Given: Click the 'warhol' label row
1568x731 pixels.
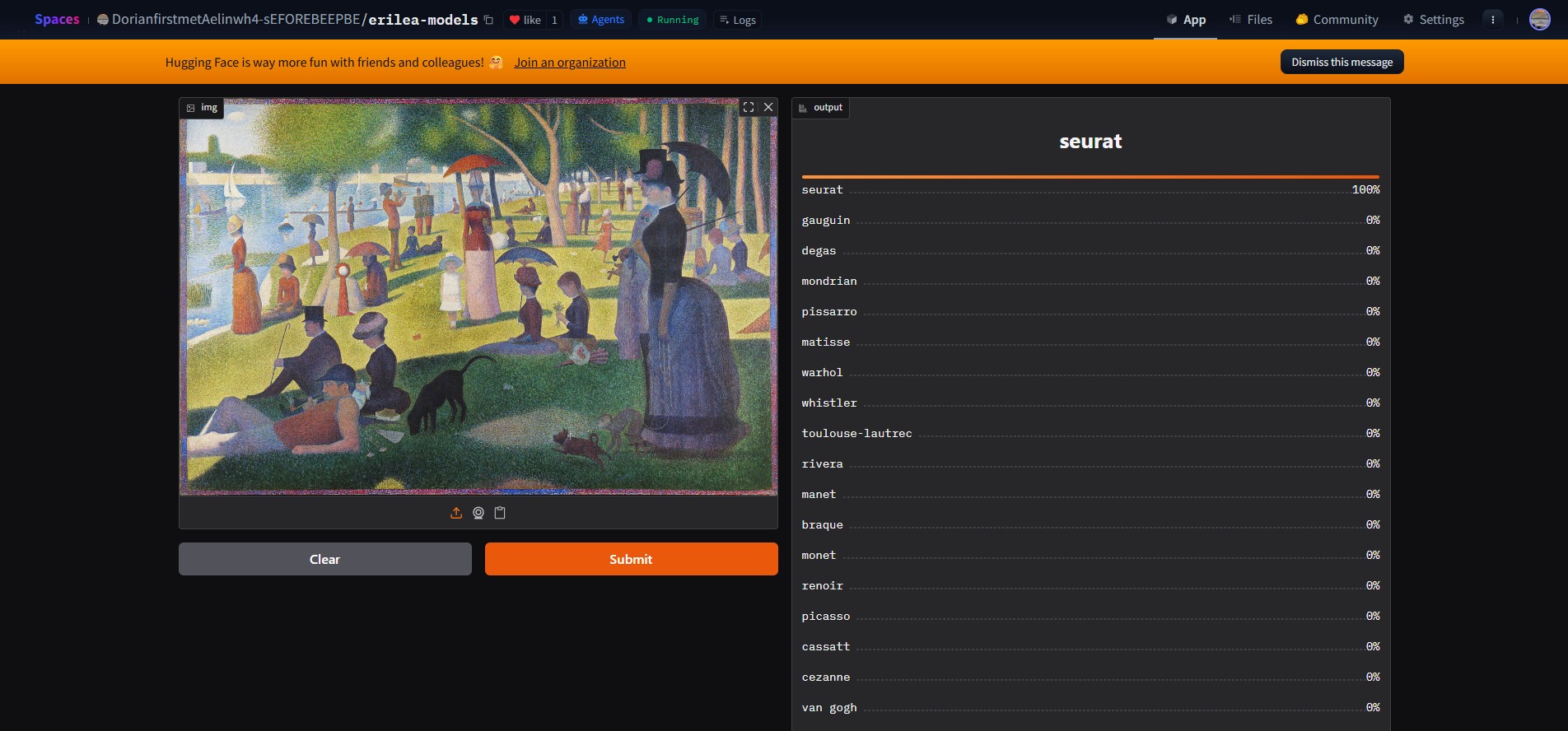Looking at the screenshot, I should click(1090, 373).
